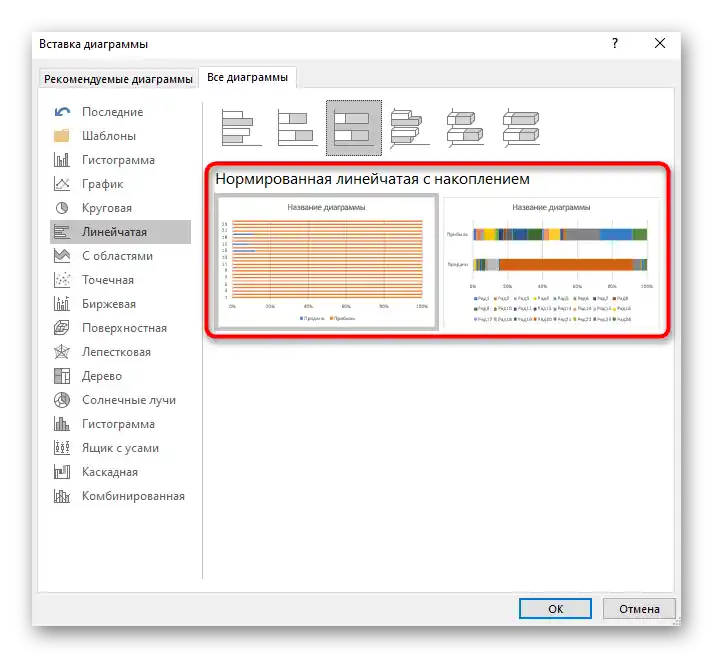Click the Комбинированная combo chart icon

click(62, 496)
